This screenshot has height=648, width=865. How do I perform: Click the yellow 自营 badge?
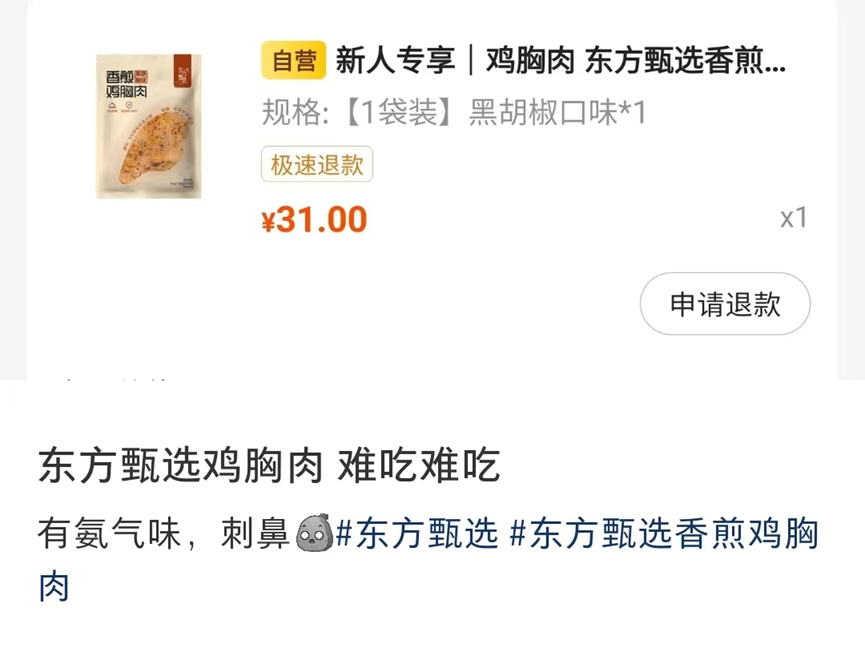click(x=293, y=60)
